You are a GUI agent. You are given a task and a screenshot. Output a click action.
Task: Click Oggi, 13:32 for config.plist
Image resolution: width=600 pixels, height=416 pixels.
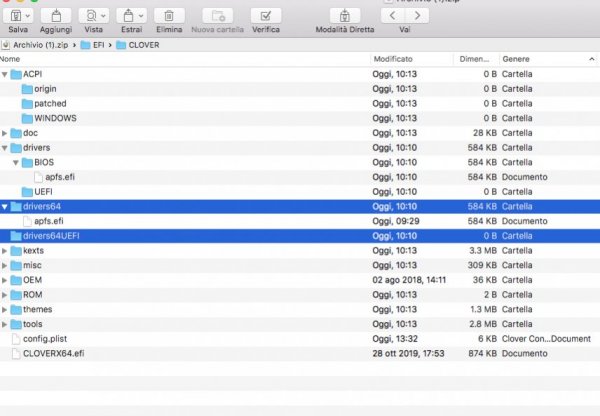tap(395, 339)
